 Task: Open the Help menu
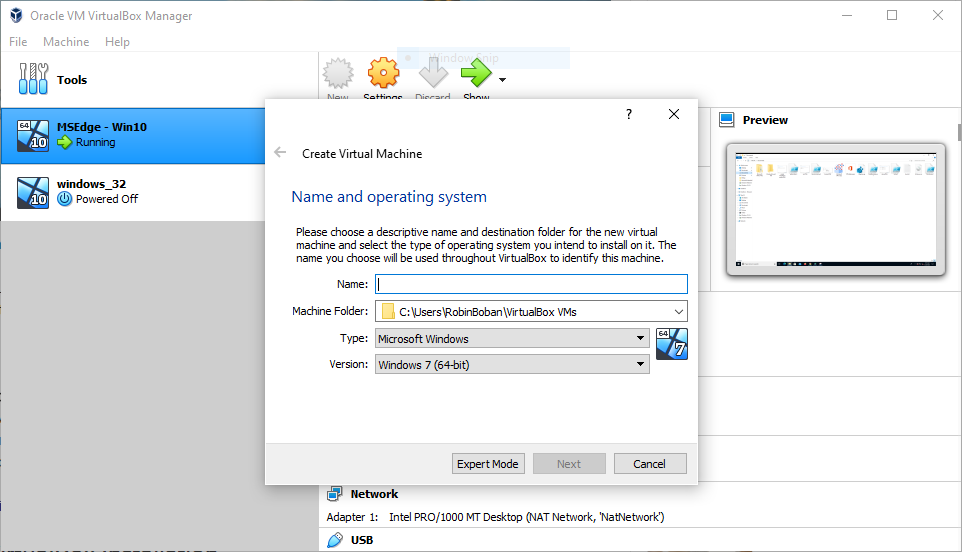pos(117,42)
